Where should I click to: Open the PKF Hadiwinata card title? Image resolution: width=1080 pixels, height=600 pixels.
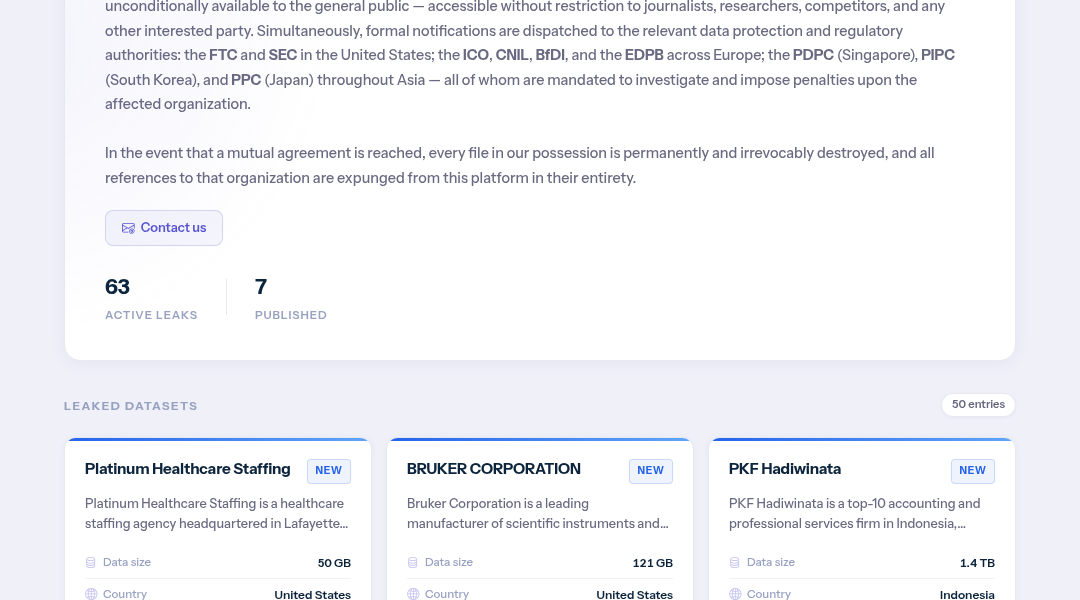pyautogui.click(x=785, y=469)
